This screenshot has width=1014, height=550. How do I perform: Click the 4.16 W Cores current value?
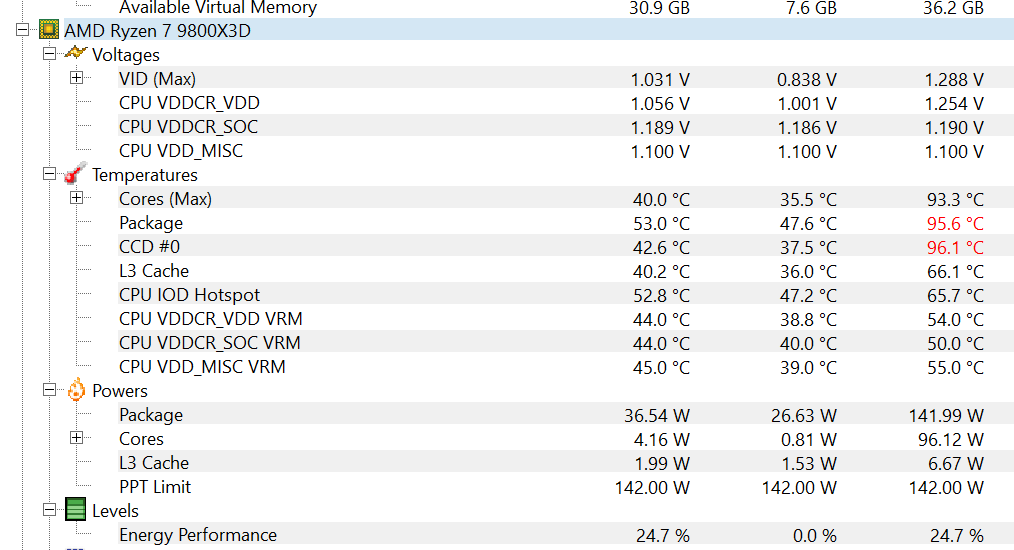point(662,439)
